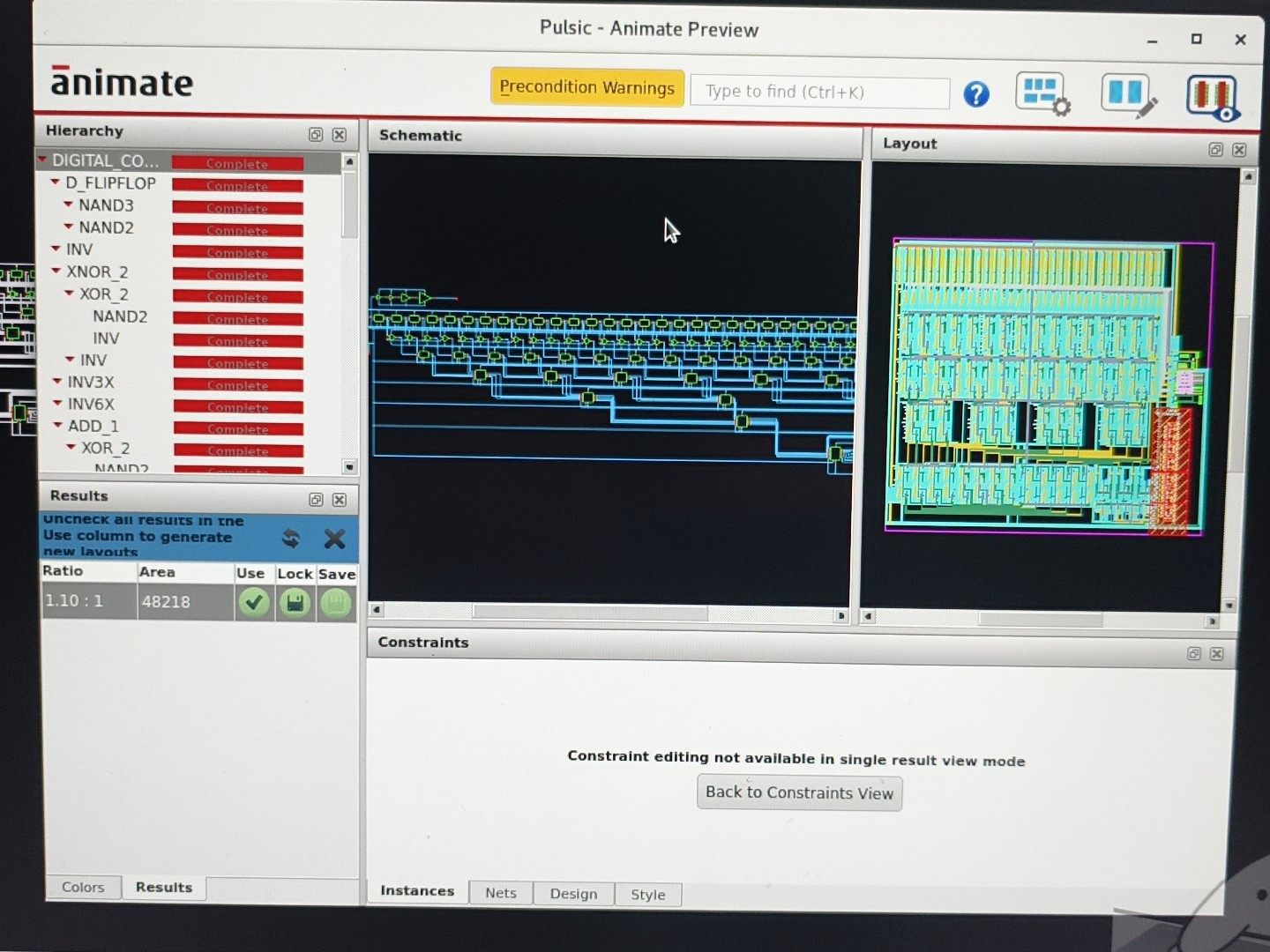Click the layout with pencil edit icon

pos(1128,95)
